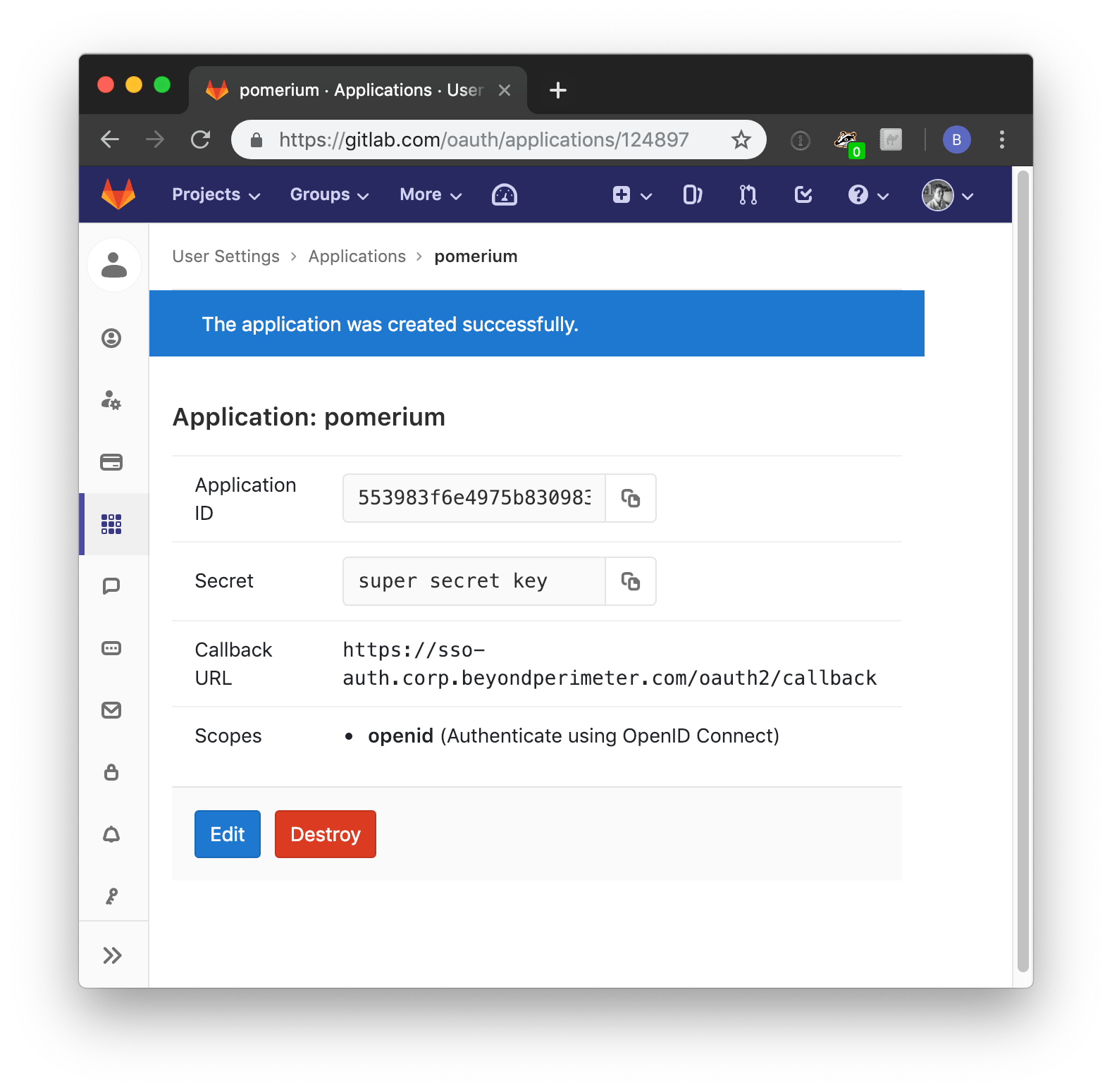Open the Chrome three-dot menu
The image size is (1112, 1092).
(x=1001, y=139)
